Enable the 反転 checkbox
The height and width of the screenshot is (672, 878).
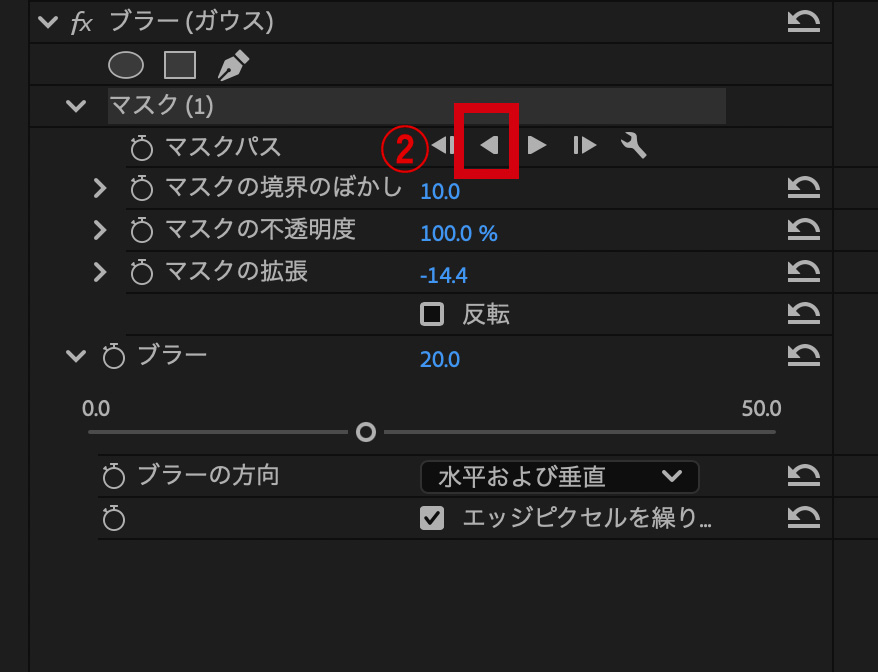(x=432, y=315)
